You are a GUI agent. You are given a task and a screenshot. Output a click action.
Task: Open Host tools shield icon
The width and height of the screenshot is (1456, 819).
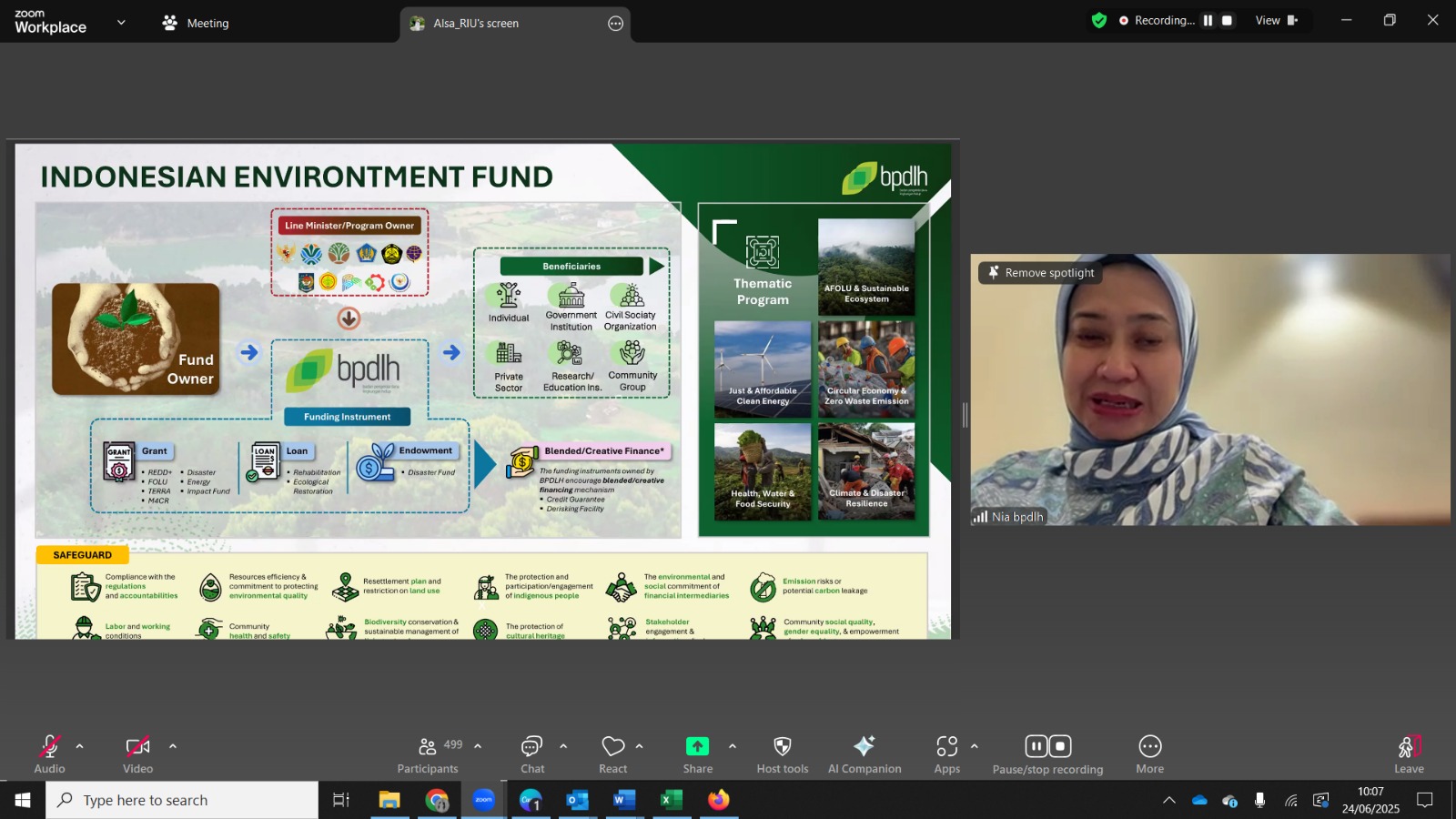tap(782, 754)
